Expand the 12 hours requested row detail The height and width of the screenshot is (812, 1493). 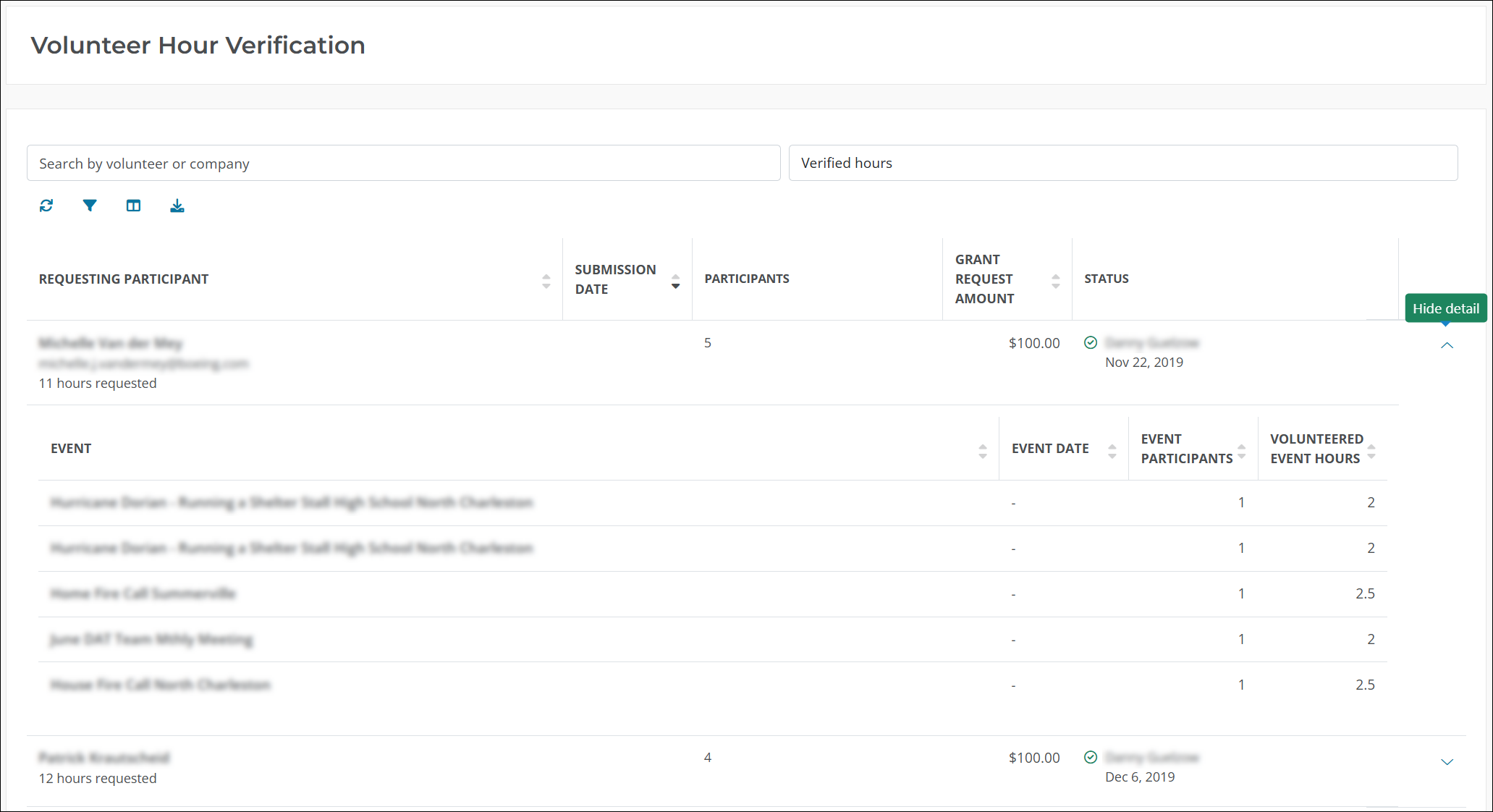[1447, 762]
